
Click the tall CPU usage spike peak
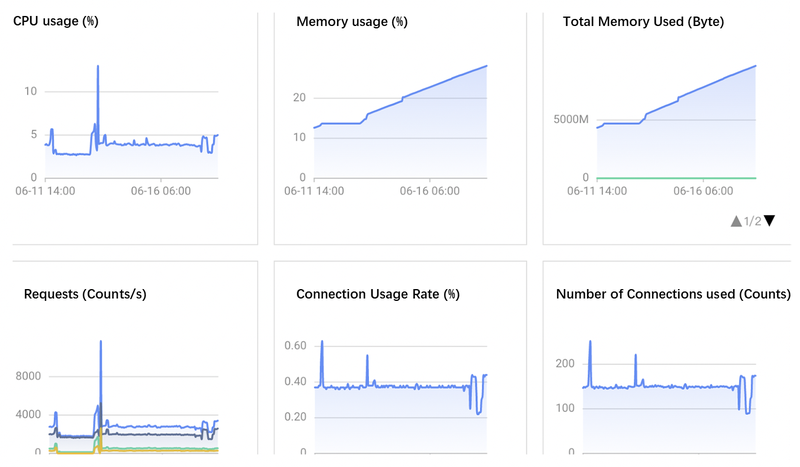click(x=98, y=66)
